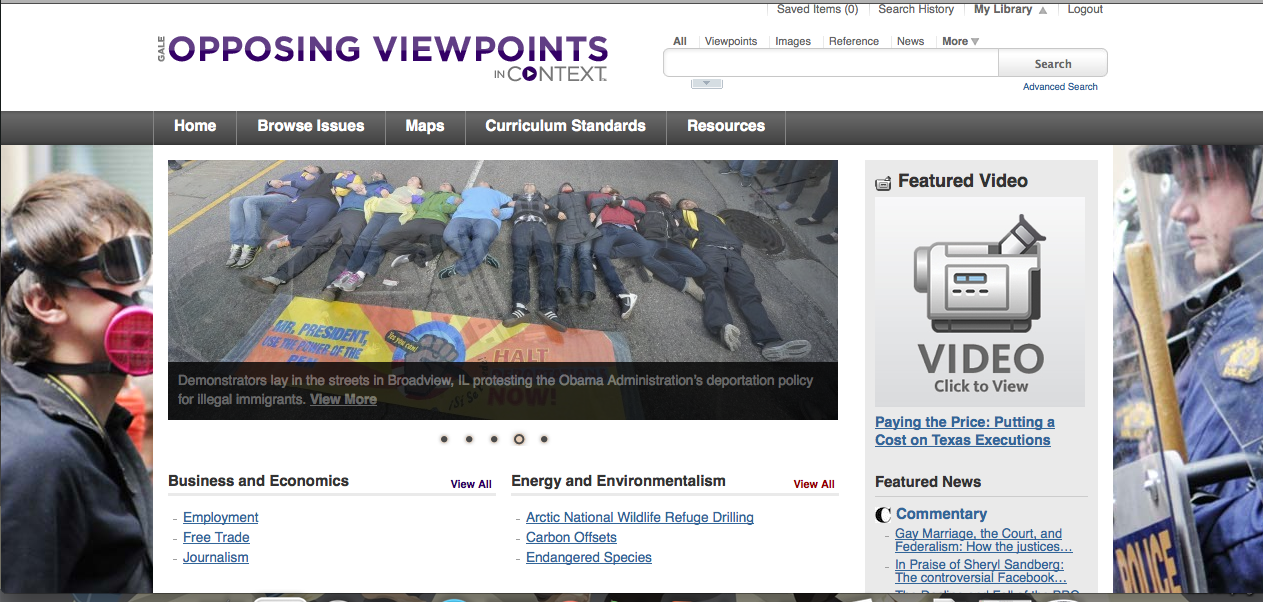Open the Free Trade topic

pos(216,537)
